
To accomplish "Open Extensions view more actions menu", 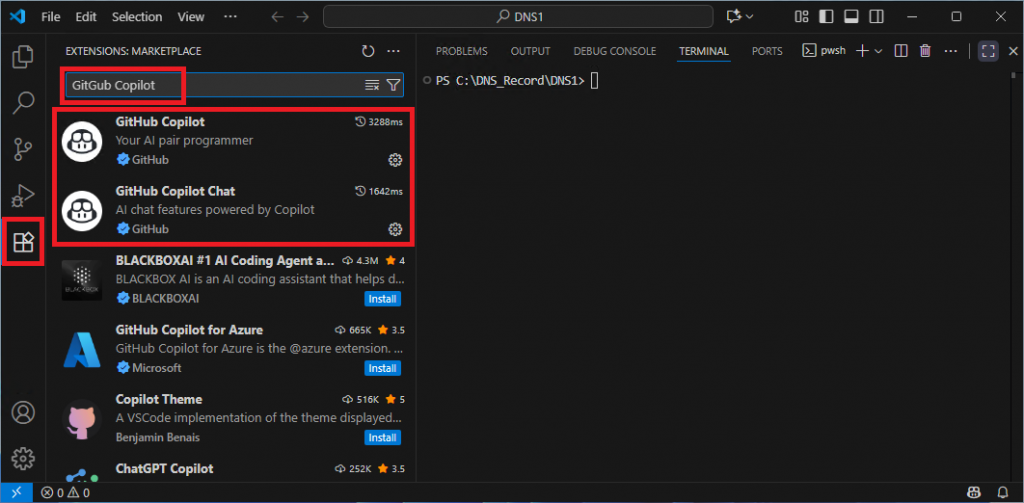I will click(393, 51).
